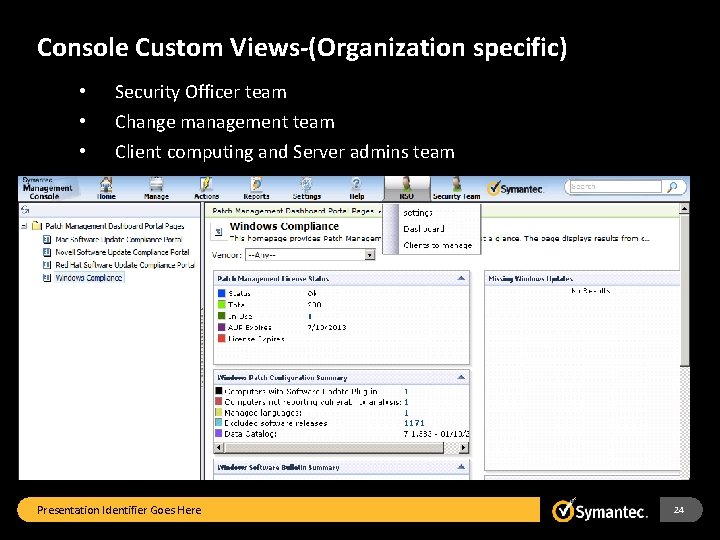Click the light green Total legend swatch
Viewport: 720px width, 540px height.
tap(222, 304)
